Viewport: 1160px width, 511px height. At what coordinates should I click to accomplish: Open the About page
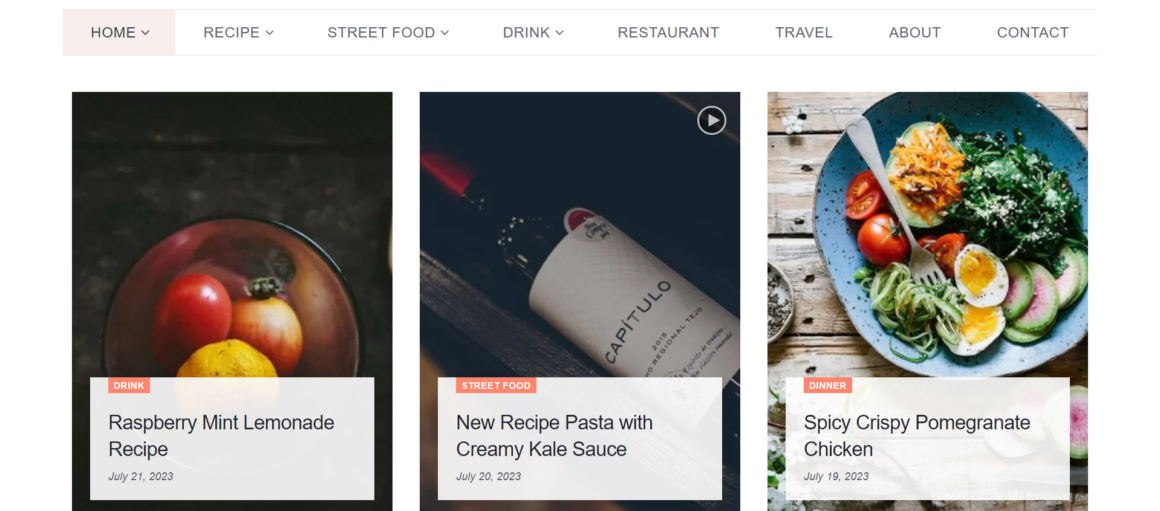(914, 33)
